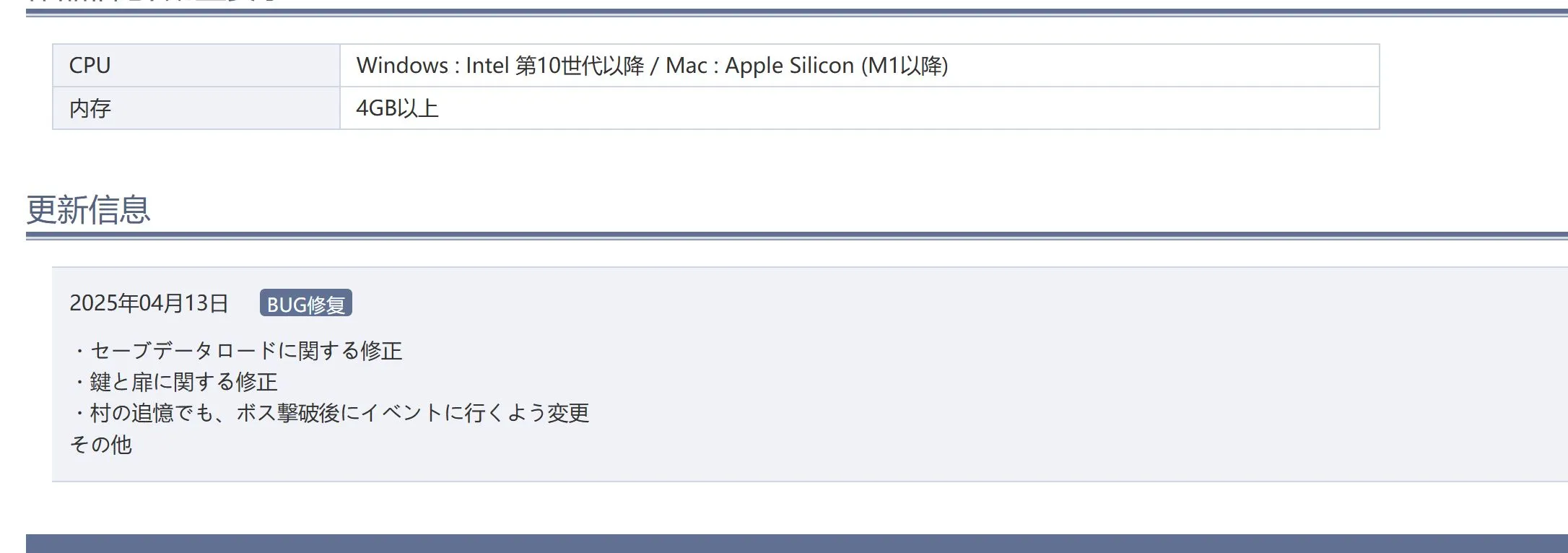Select the 4GB以上 memory value
The width and height of the screenshot is (1568, 553).
coord(397,108)
